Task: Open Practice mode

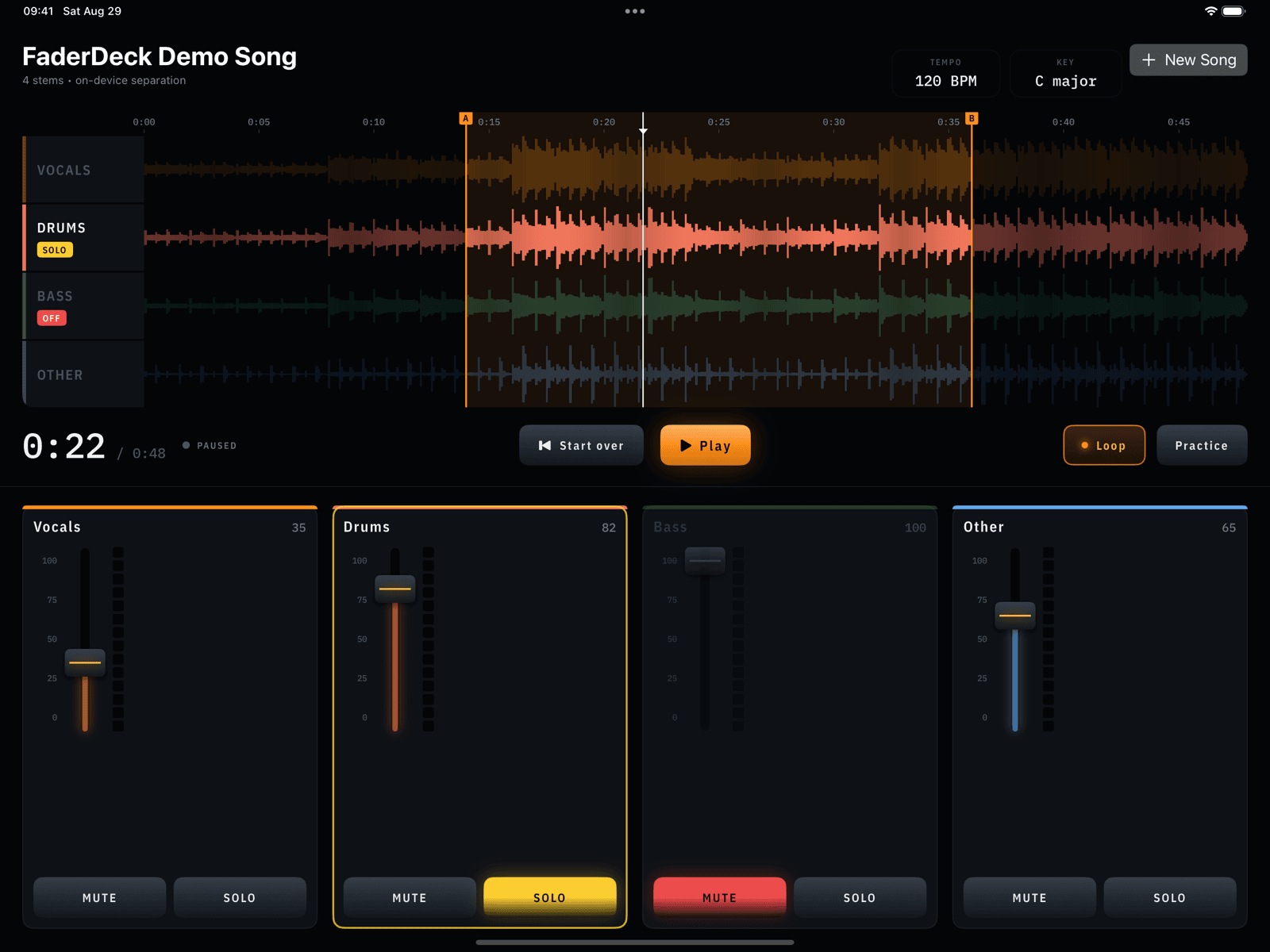Action: pyautogui.click(x=1201, y=445)
